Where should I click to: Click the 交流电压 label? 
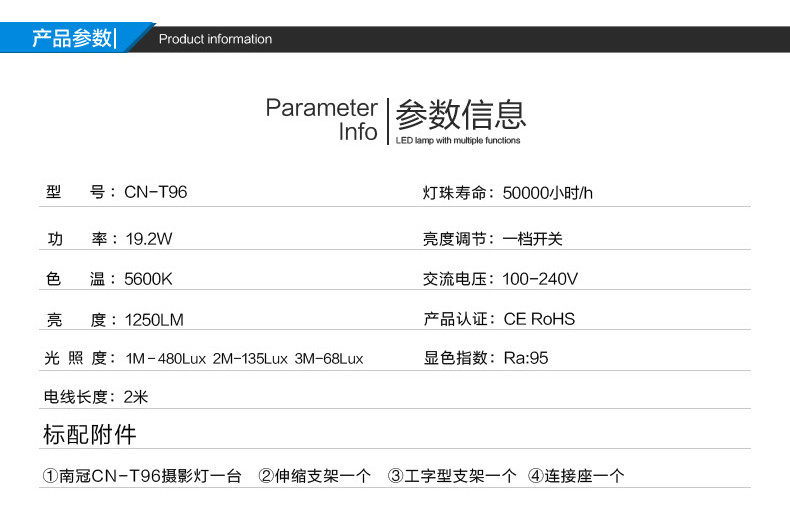458,279
